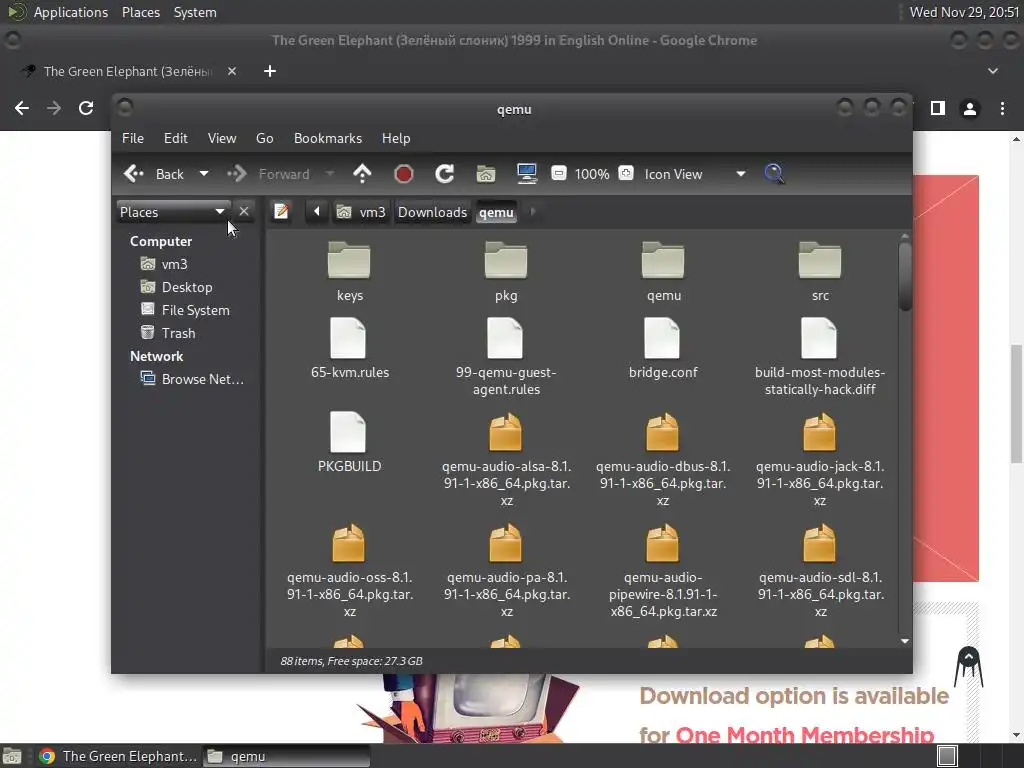This screenshot has width=1024, height=768.
Task: Zoom out with the minus icon
Action: pyautogui.click(x=559, y=173)
